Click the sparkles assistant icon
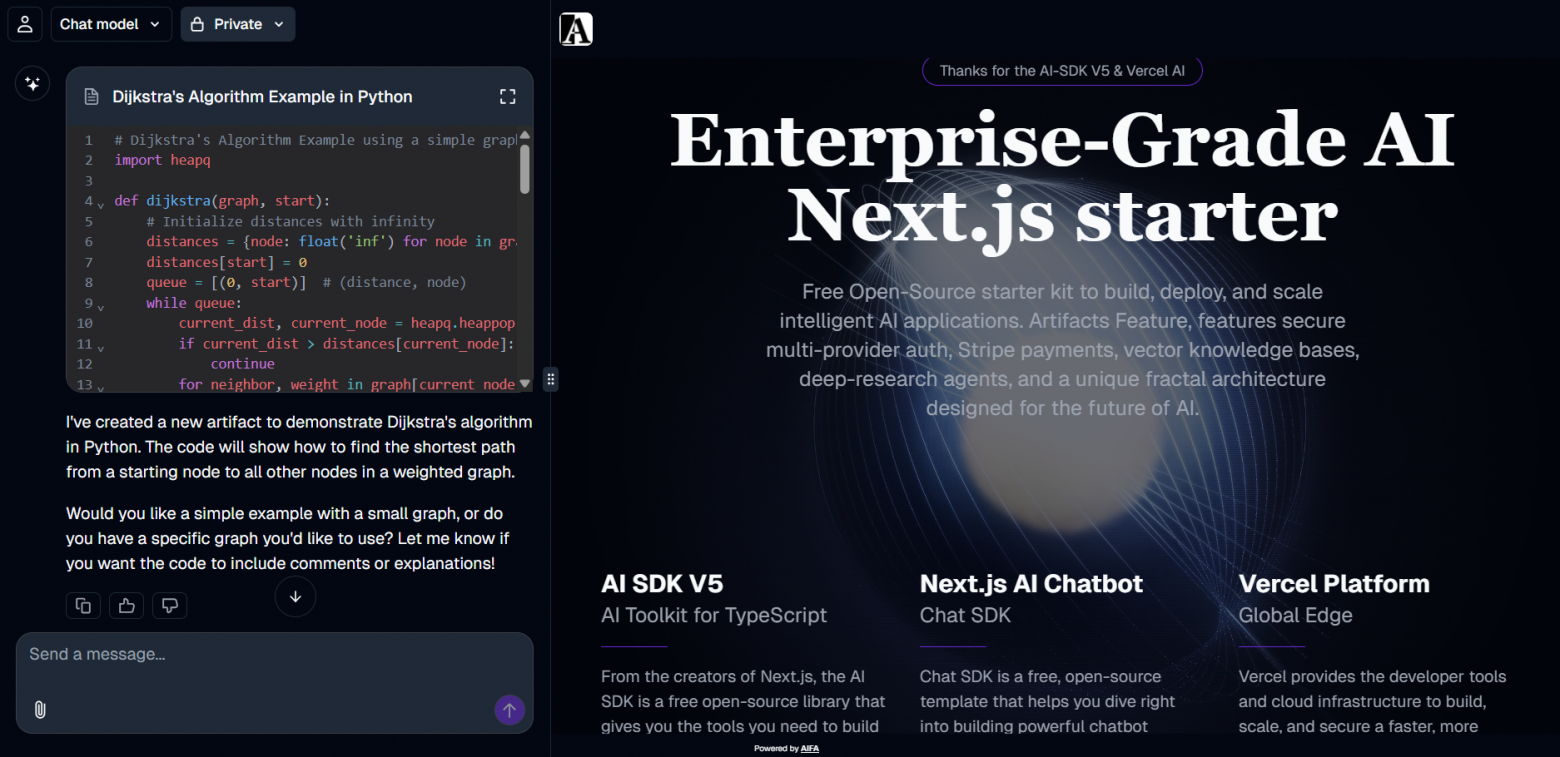This screenshot has width=1560, height=757. point(32,84)
